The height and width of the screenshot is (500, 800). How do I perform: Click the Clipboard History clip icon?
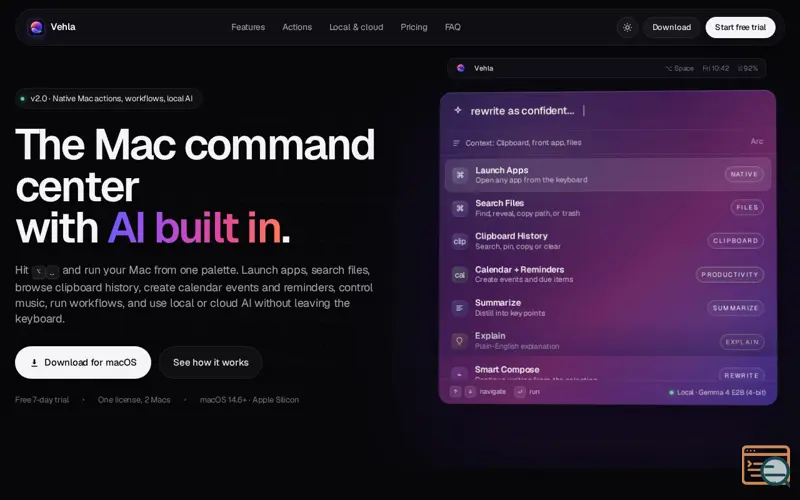coord(460,241)
